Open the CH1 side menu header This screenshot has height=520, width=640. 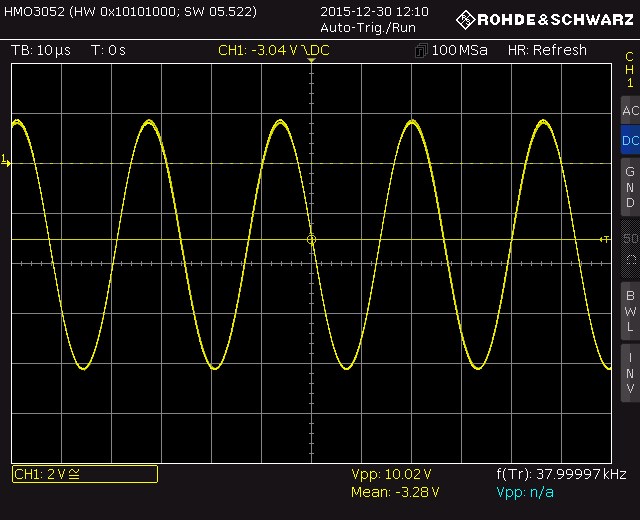629,70
